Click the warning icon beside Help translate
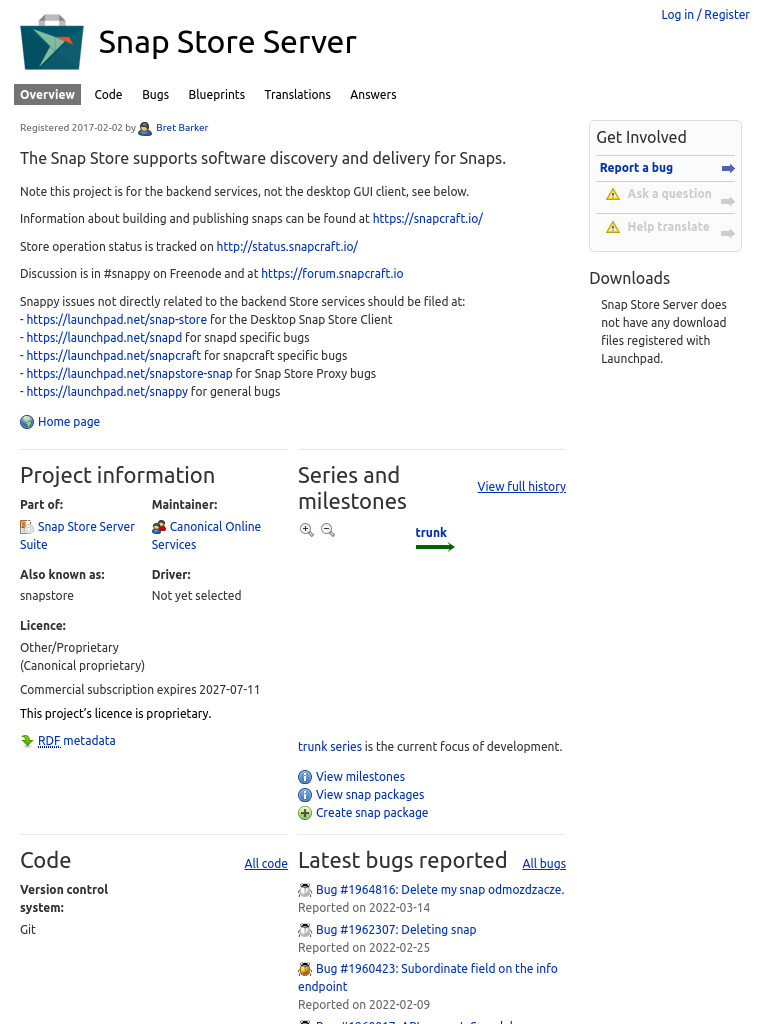 [x=613, y=227]
